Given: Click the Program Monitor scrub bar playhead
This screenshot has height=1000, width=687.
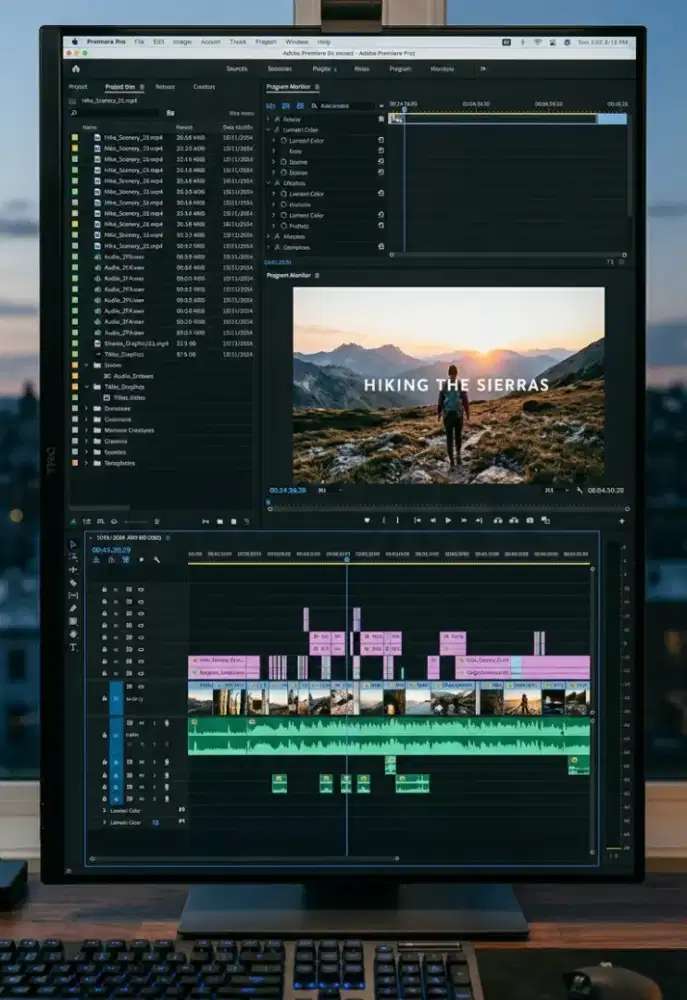Looking at the screenshot, I should click(269, 503).
